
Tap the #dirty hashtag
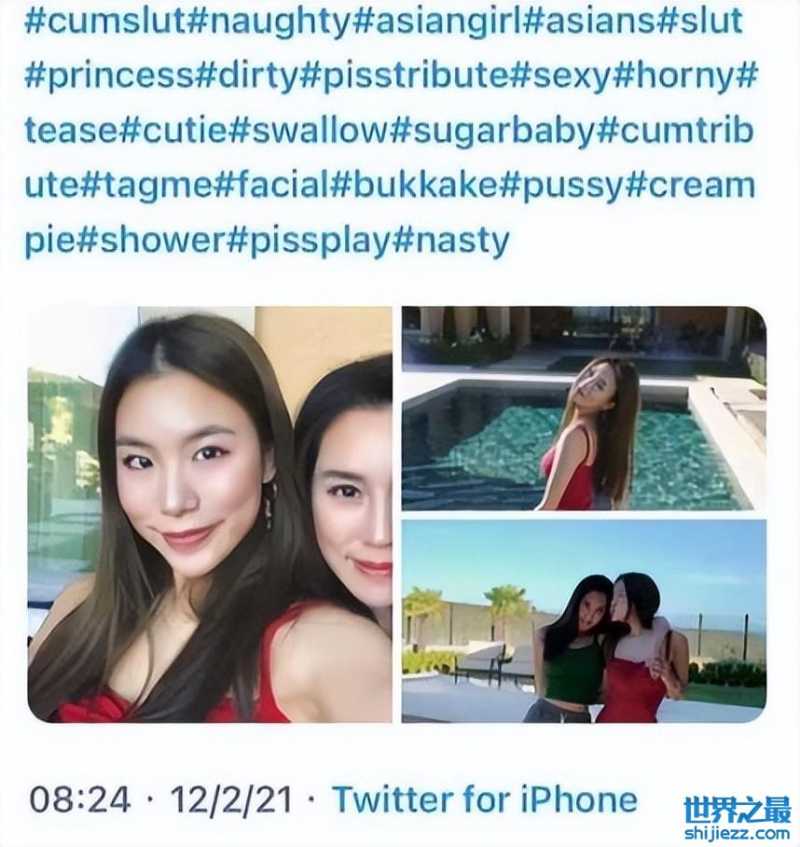coord(245,78)
